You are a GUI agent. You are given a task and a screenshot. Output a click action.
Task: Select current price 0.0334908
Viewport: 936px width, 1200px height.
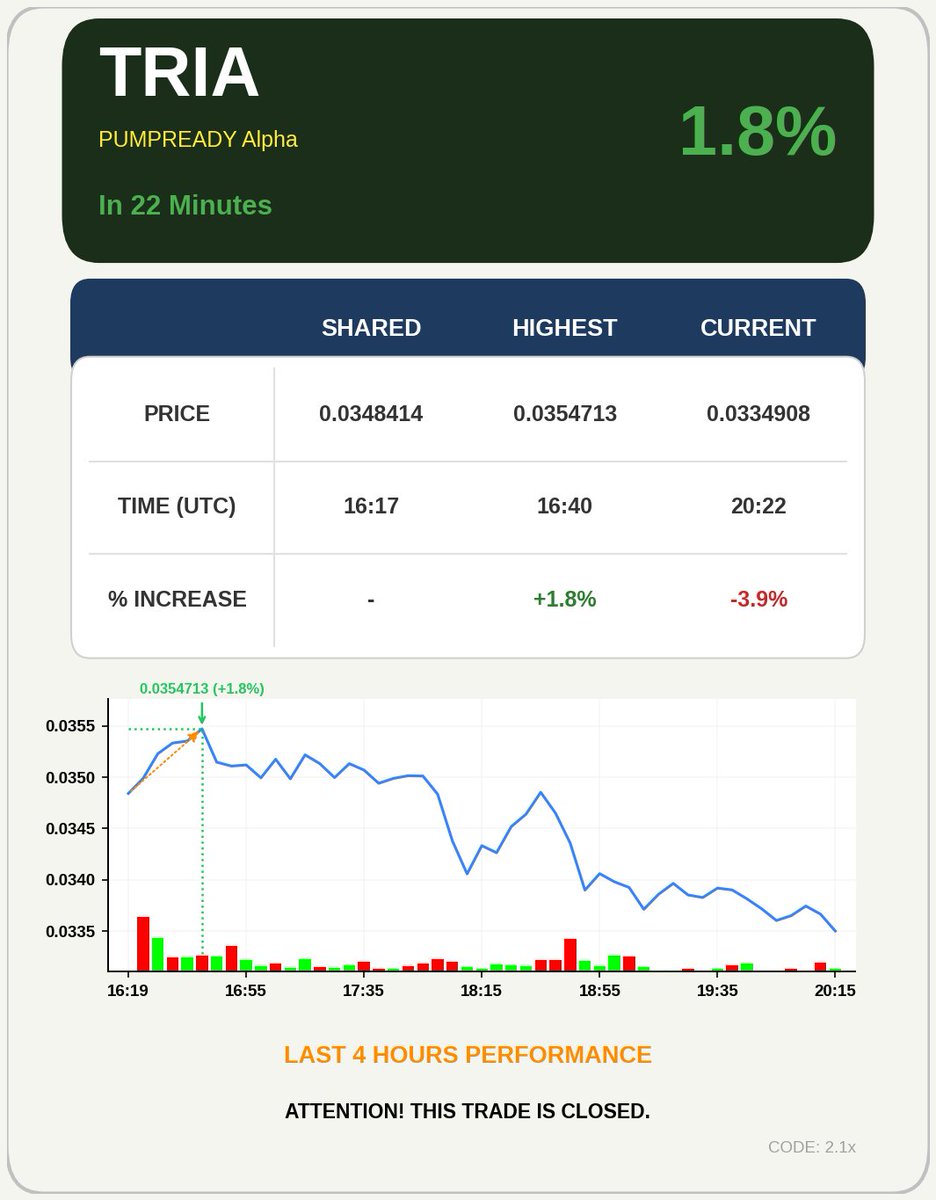click(758, 414)
